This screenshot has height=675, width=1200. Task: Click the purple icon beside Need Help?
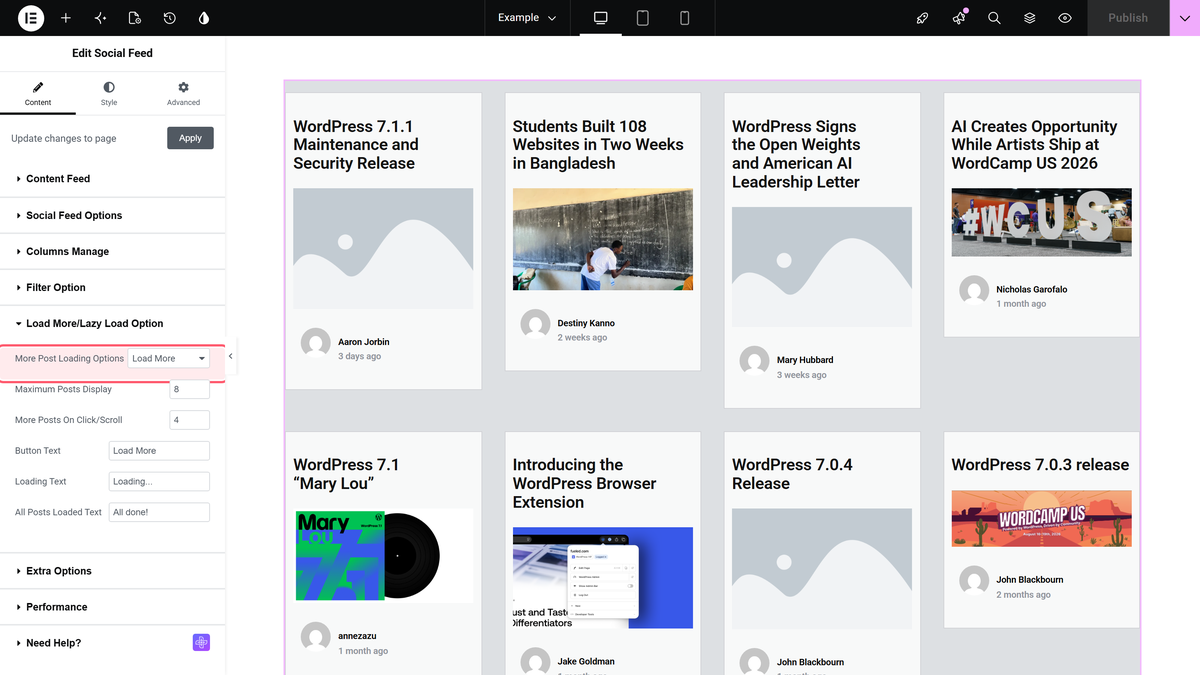201,643
